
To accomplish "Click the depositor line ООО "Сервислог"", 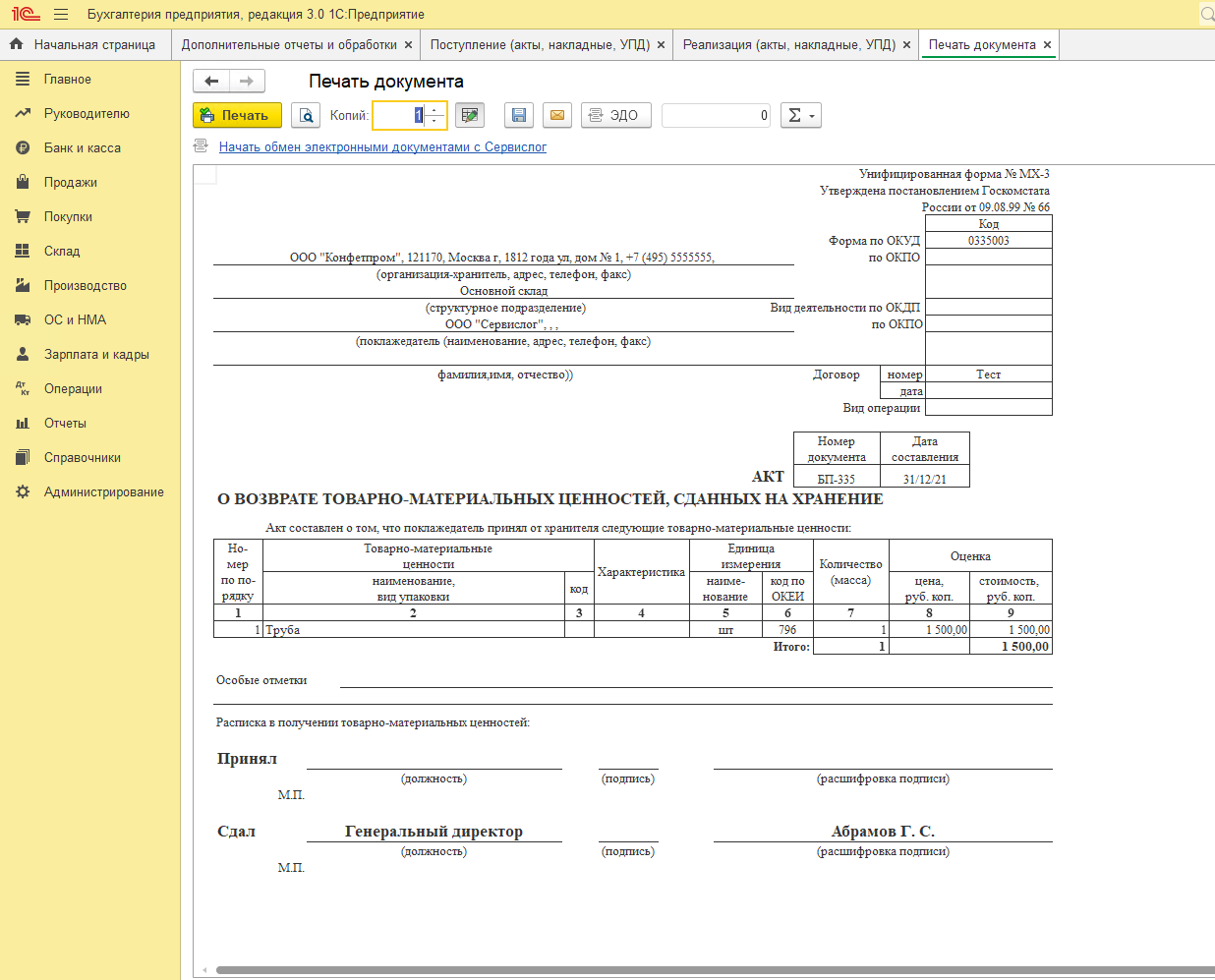I will pyautogui.click(x=501, y=324).
